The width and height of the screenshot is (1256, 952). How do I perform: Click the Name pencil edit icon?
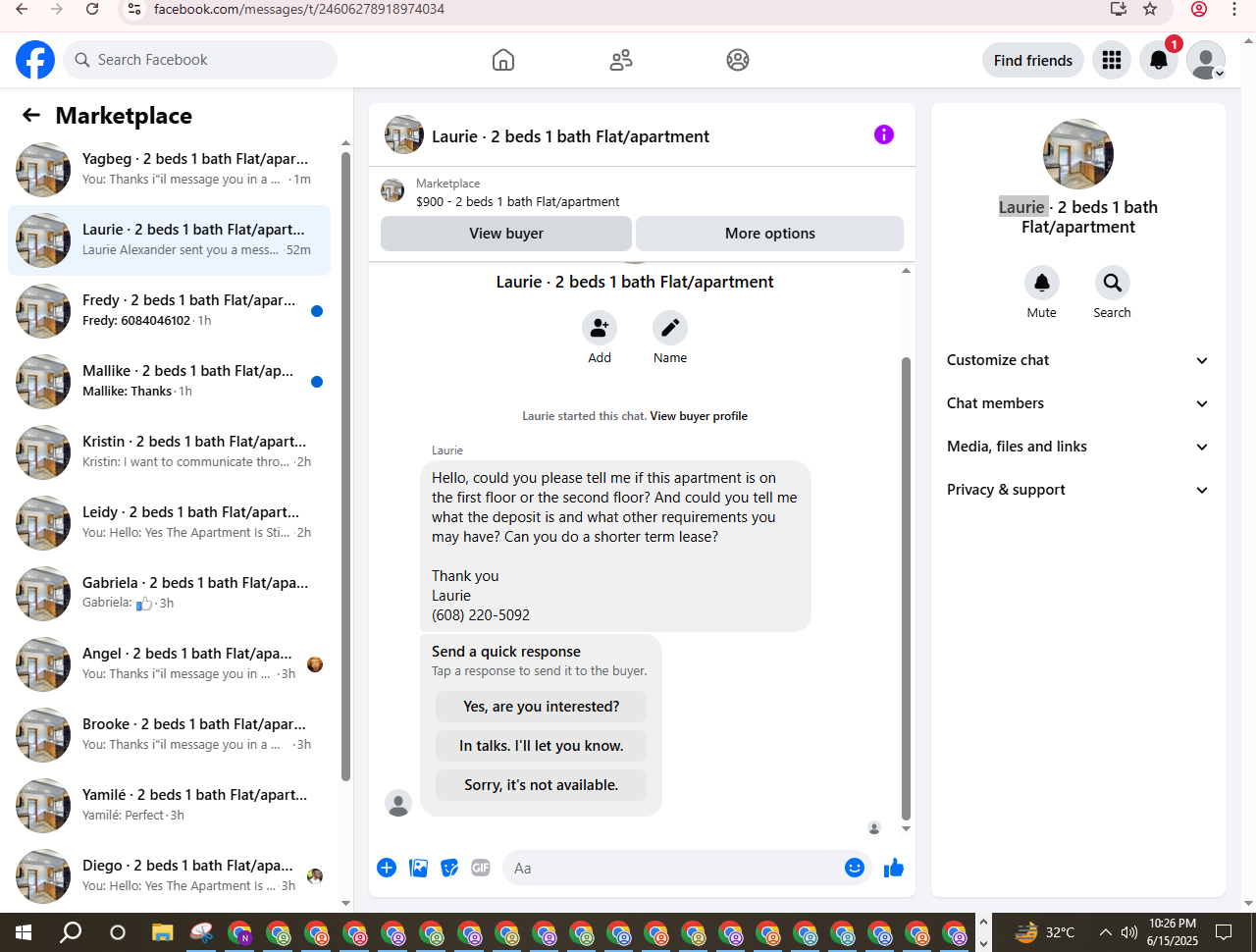point(670,328)
